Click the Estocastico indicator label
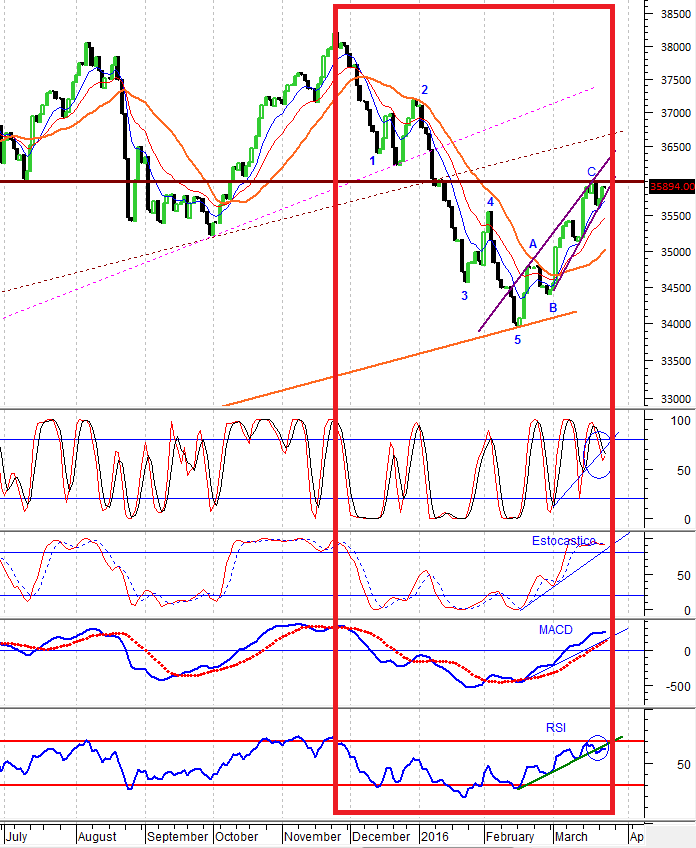The image size is (696, 848). click(564, 541)
